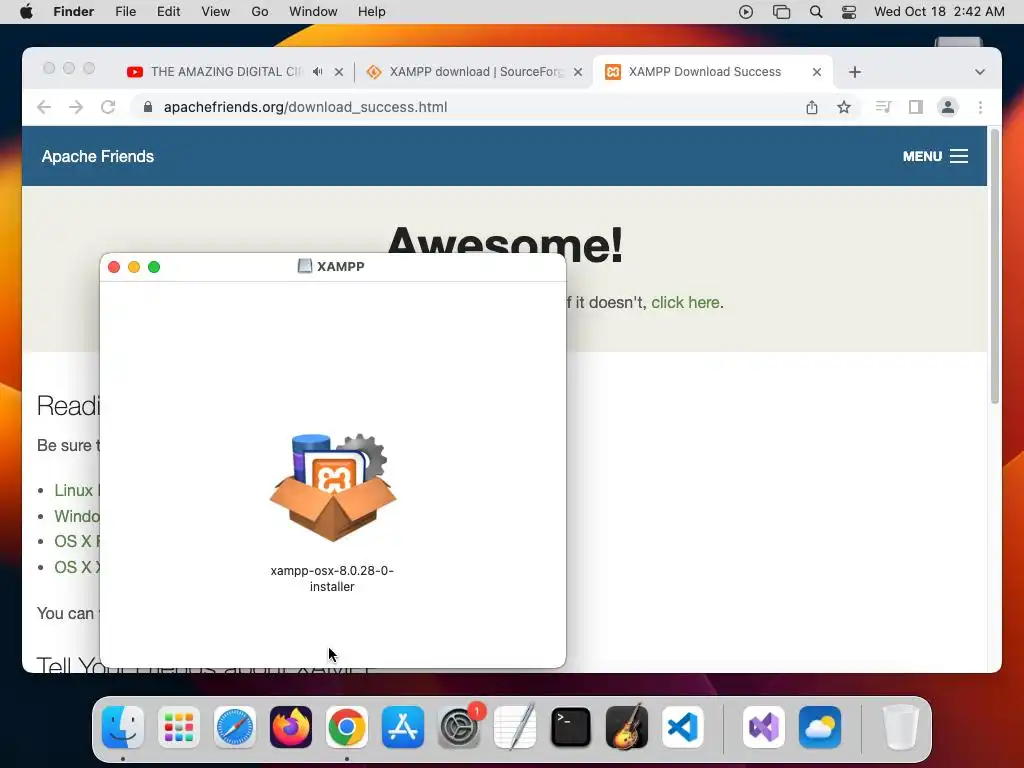Viewport: 1024px width, 768px height.
Task: Click the xampp-osx-8.0.28-0-installer file name label
Action: point(332,579)
